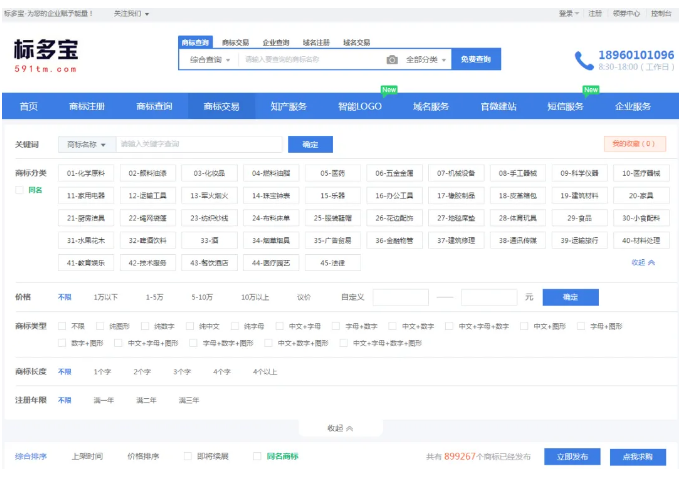The image size is (694, 487).
Task: Click the New badge above 智能LOGO
Action: point(389,90)
